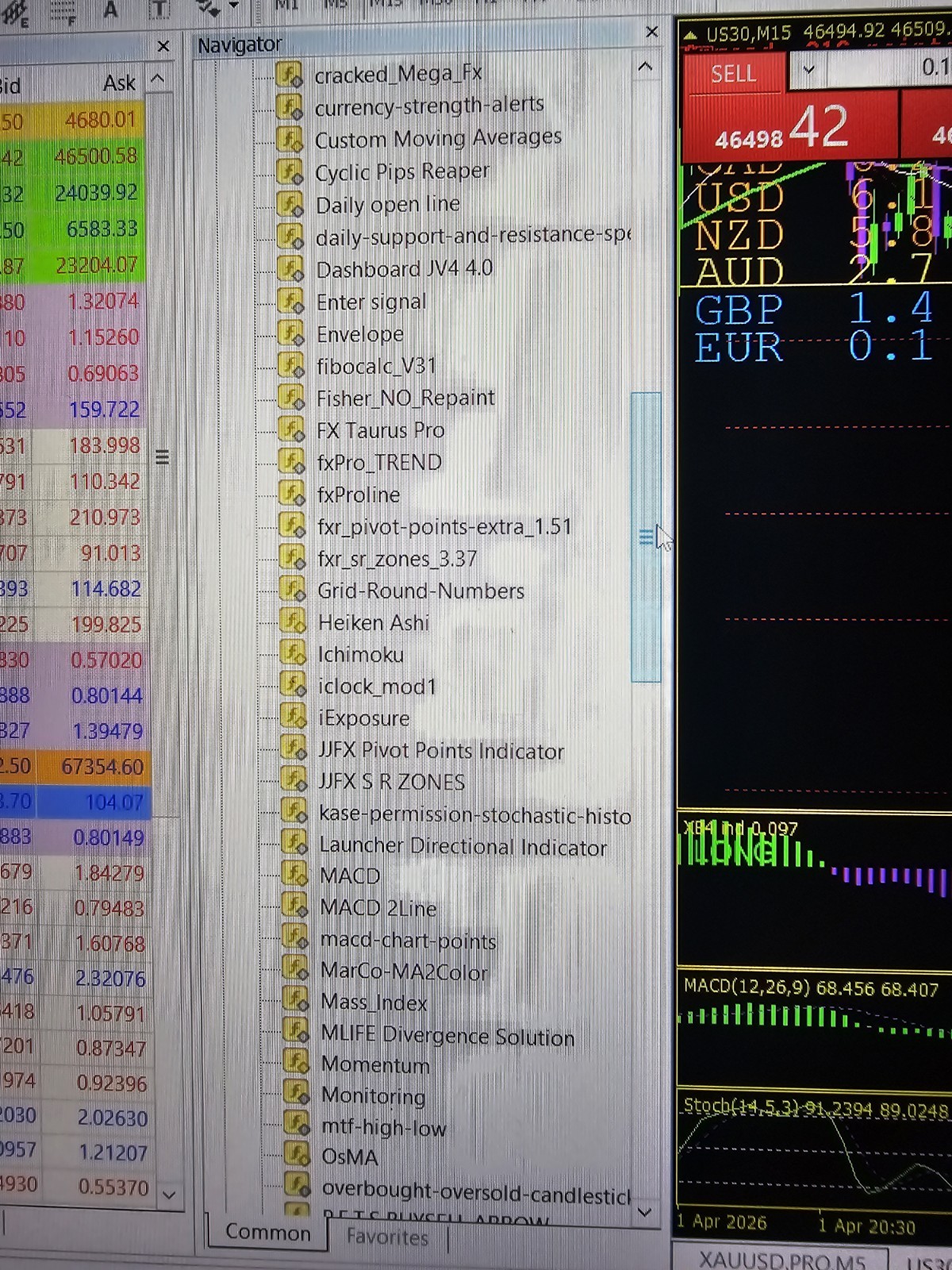
Task: Click the Mass_Index indicator icon
Action: (296, 1001)
